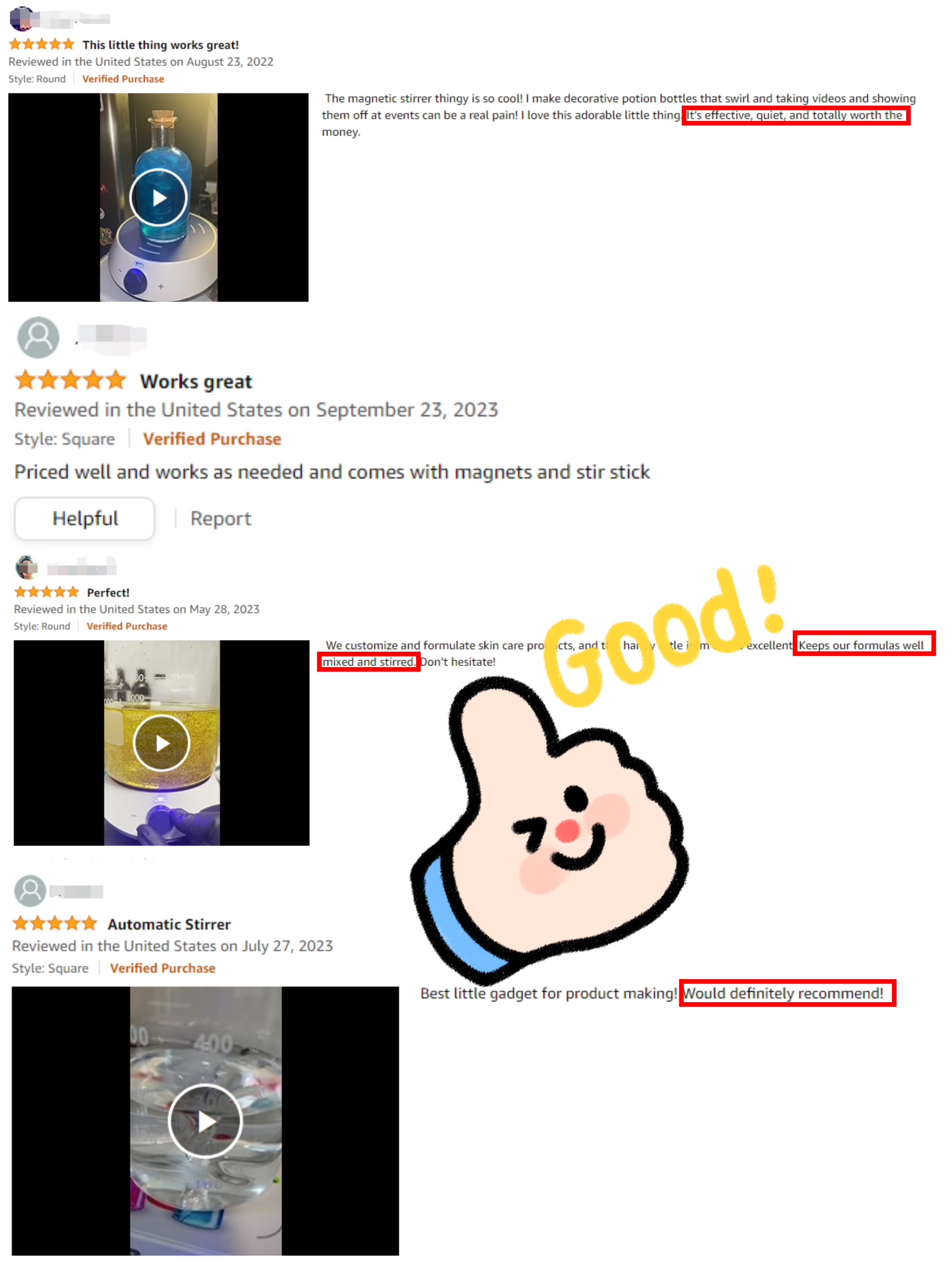Open the 'Works great' review title
Viewport: 952px width, 1270px height.
pyautogui.click(x=196, y=381)
